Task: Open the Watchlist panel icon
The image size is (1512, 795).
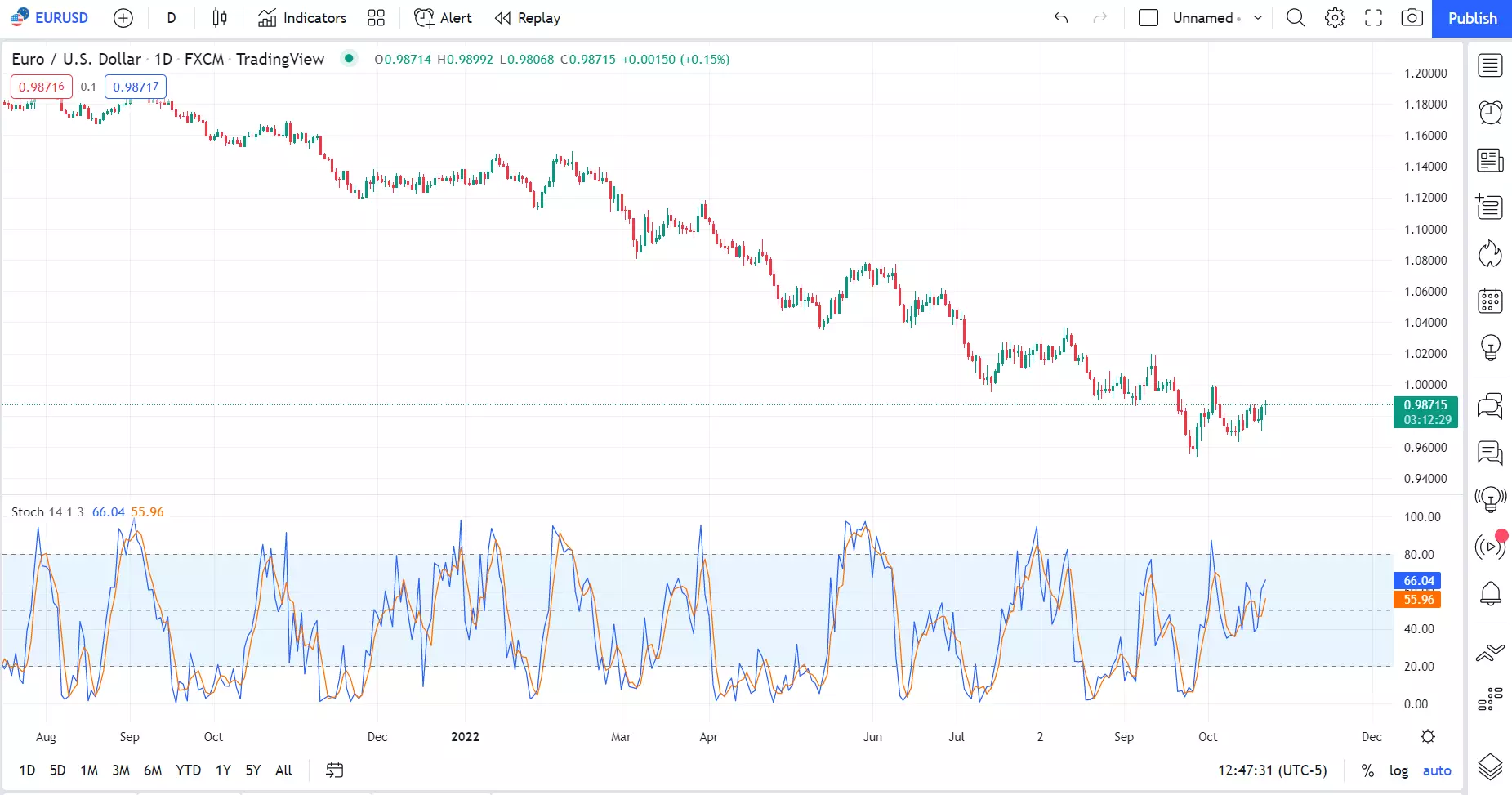Action: [x=1490, y=65]
